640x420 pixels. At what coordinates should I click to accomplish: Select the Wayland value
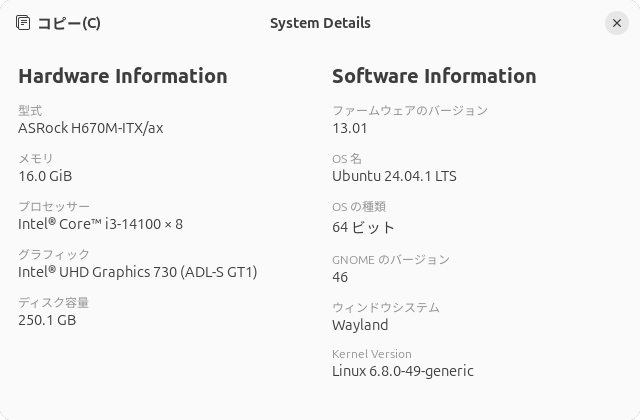360,325
